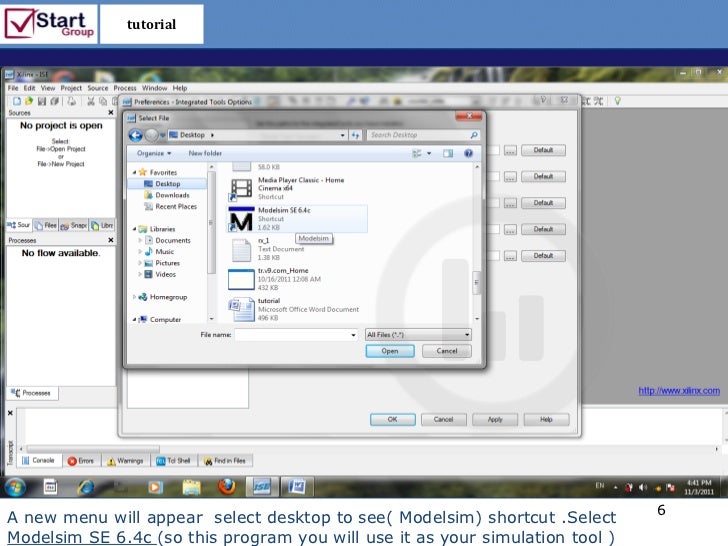Click Back arrow in Select File dialog
728x546 pixels.
(x=136, y=135)
